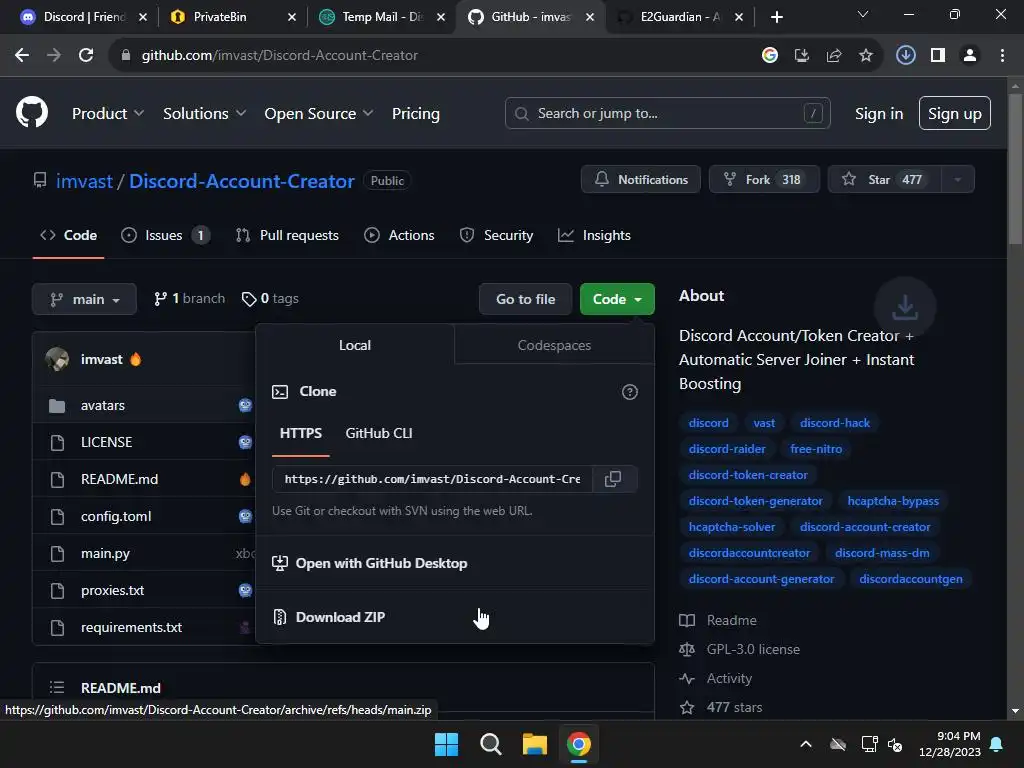Image resolution: width=1024 pixels, height=768 pixels.
Task: Click the Sign in link
Action: (x=879, y=114)
